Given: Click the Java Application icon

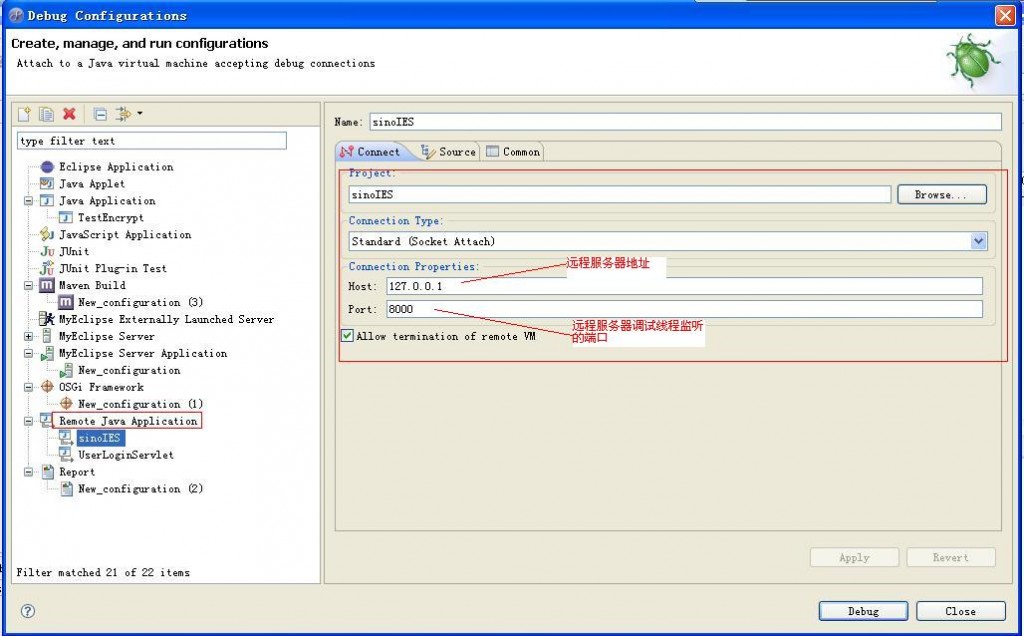Looking at the screenshot, I should click(x=47, y=200).
